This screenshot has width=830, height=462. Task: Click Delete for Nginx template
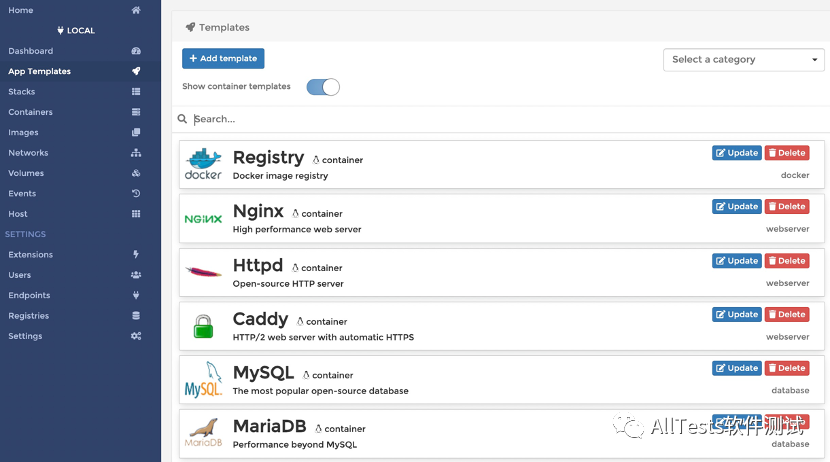[787, 206]
